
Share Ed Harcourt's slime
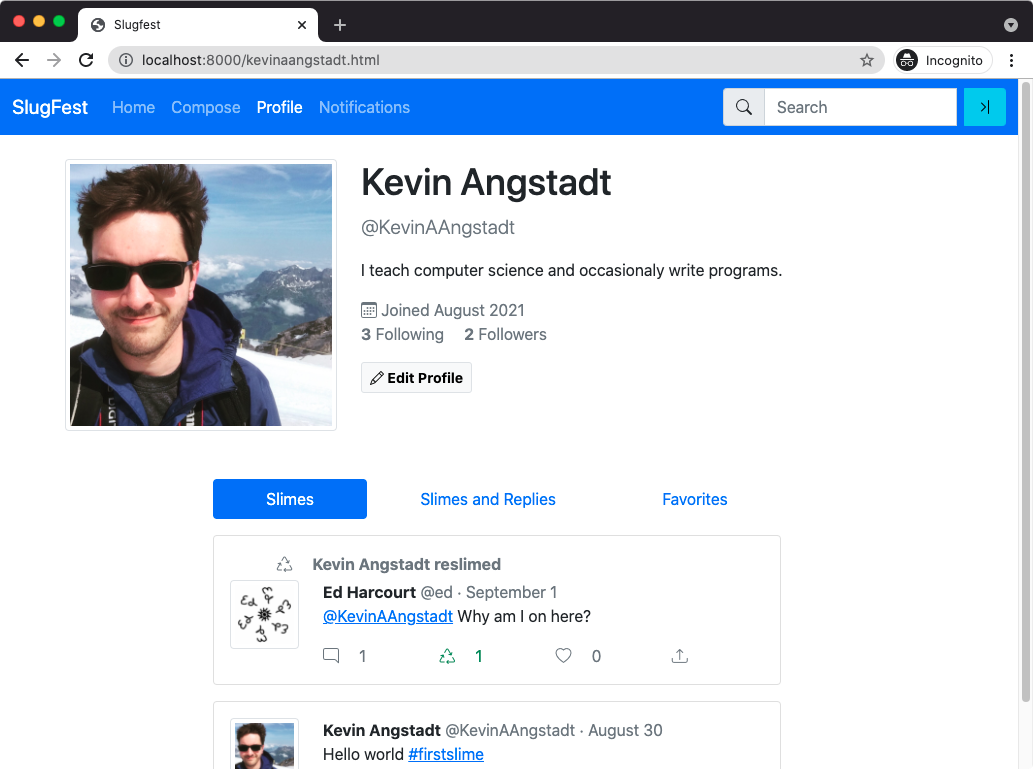tap(679, 655)
